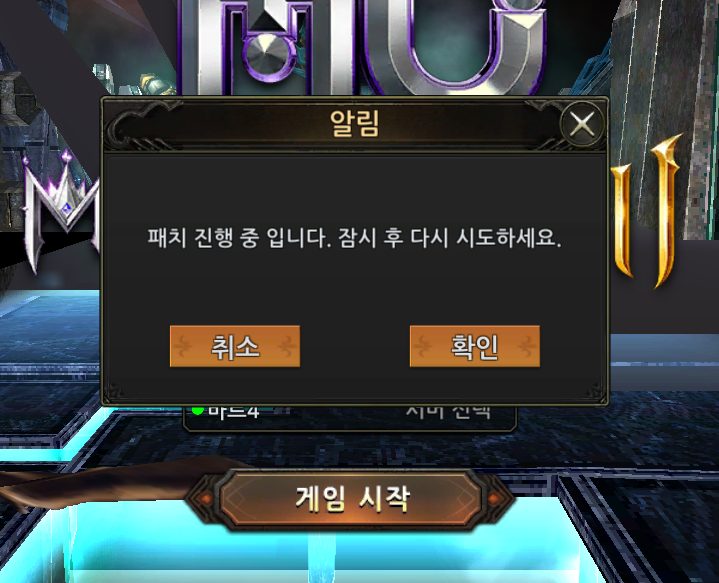This screenshot has height=583, width=719.
Task: Select the 마드4 server entry
Action: [x=234, y=412]
